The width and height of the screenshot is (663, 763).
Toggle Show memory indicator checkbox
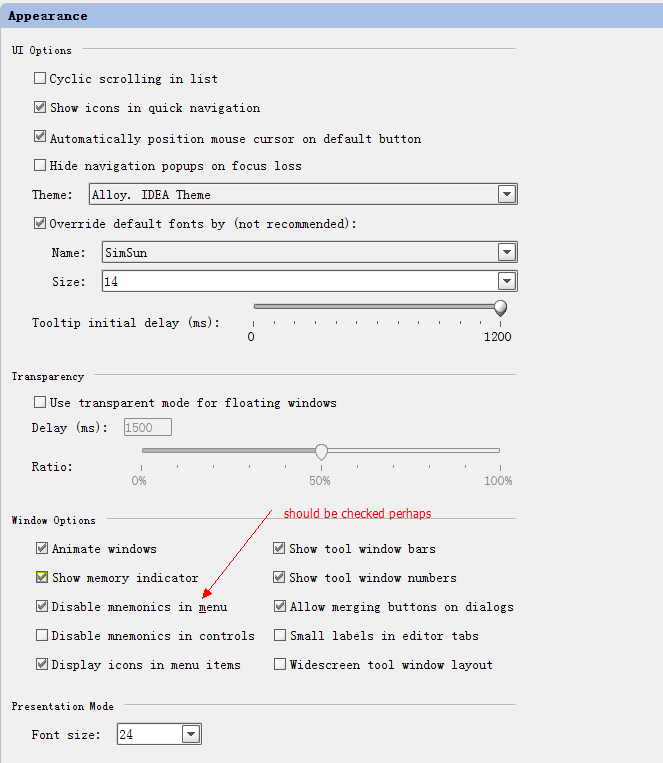[x=42, y=577]
